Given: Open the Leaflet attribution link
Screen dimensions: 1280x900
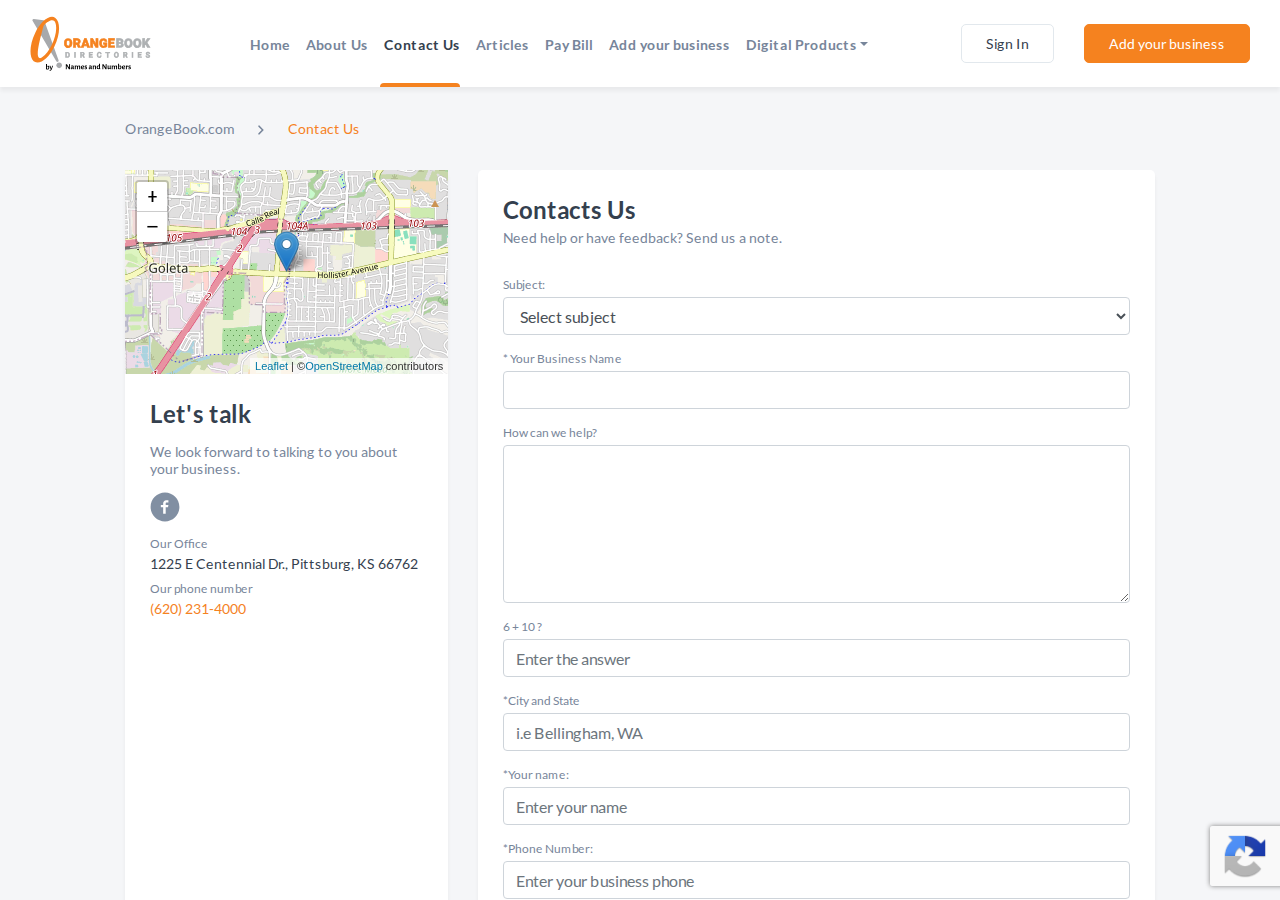Looking at the screenshot, I should [x=271, y=366].
